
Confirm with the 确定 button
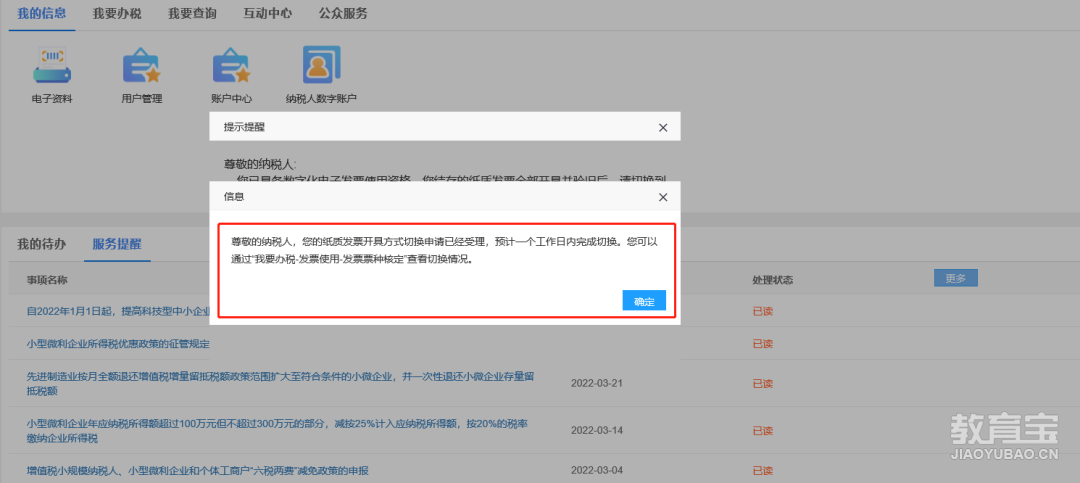click(x=644, y=301)
